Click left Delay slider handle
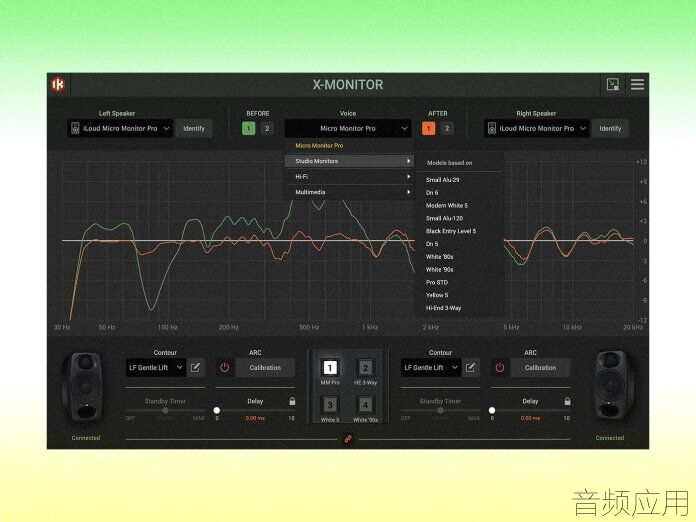Screen dimensions: 696x522 [x=217, y=410]
